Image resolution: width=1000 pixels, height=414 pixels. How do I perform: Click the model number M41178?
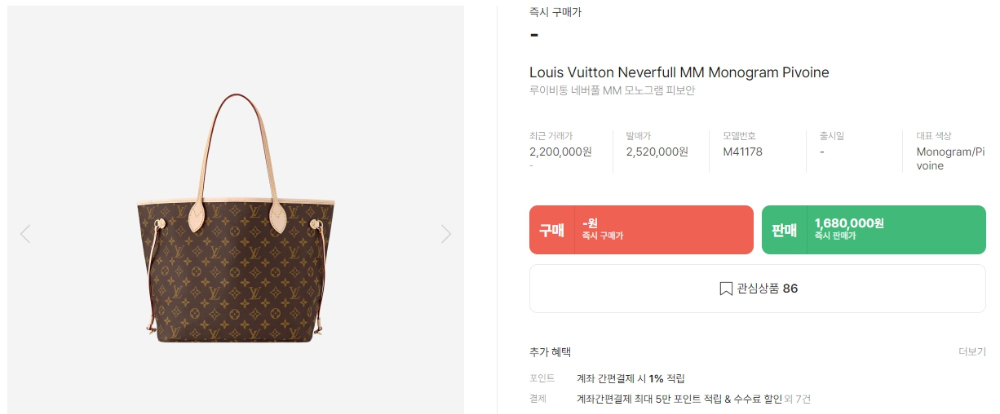pos(742,152)
